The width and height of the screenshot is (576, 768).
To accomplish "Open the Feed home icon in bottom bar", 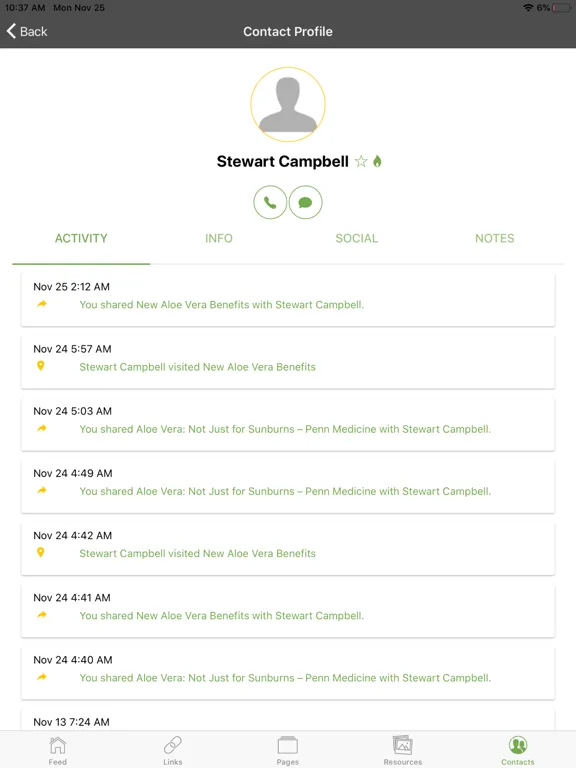I will [x=58, y=750].
